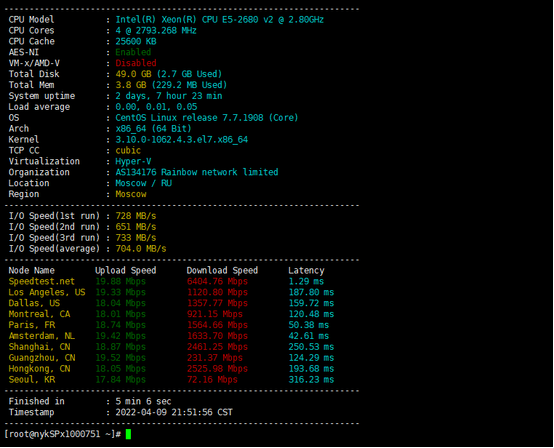Viewport: 554px width, 448px height.
Task: Click the Los Angeles download speed 1120.80 Mbps
Action: point(217,293)
